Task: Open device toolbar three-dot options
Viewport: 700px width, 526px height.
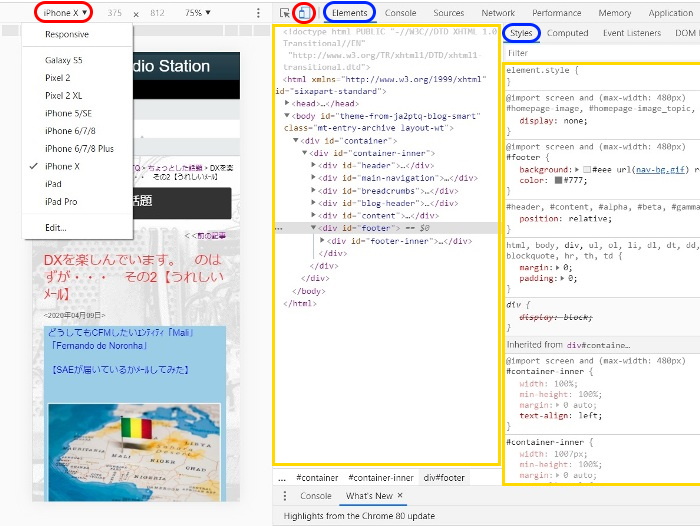Action: click(x=258, y=13)
